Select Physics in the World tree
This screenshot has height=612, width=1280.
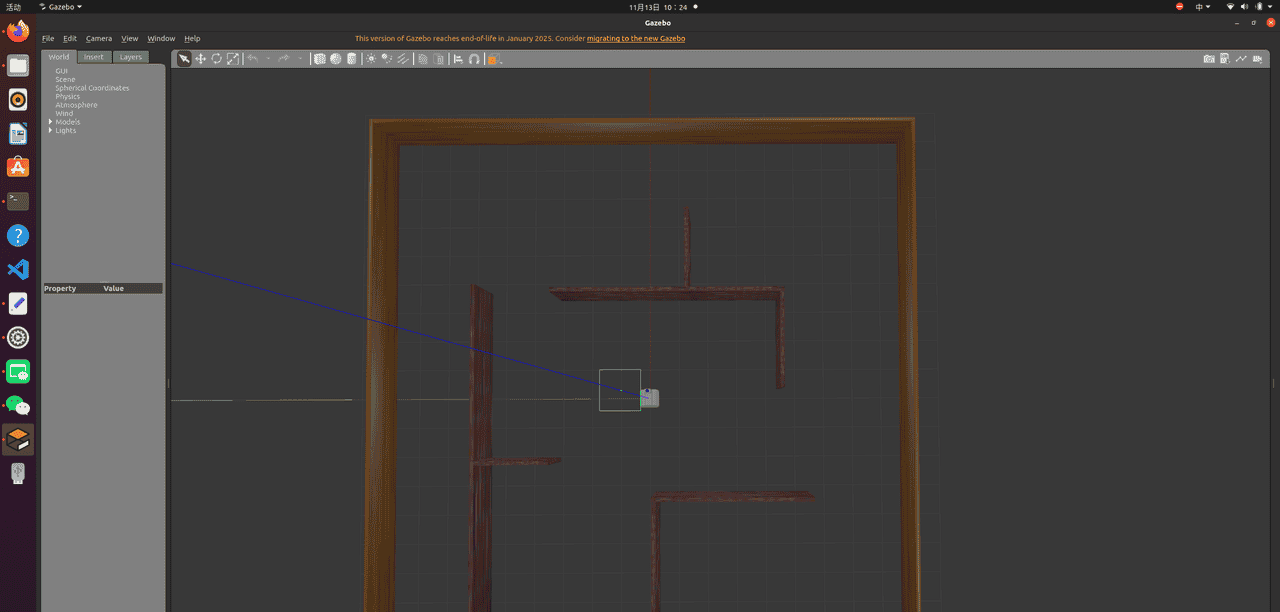pos(67,96)
